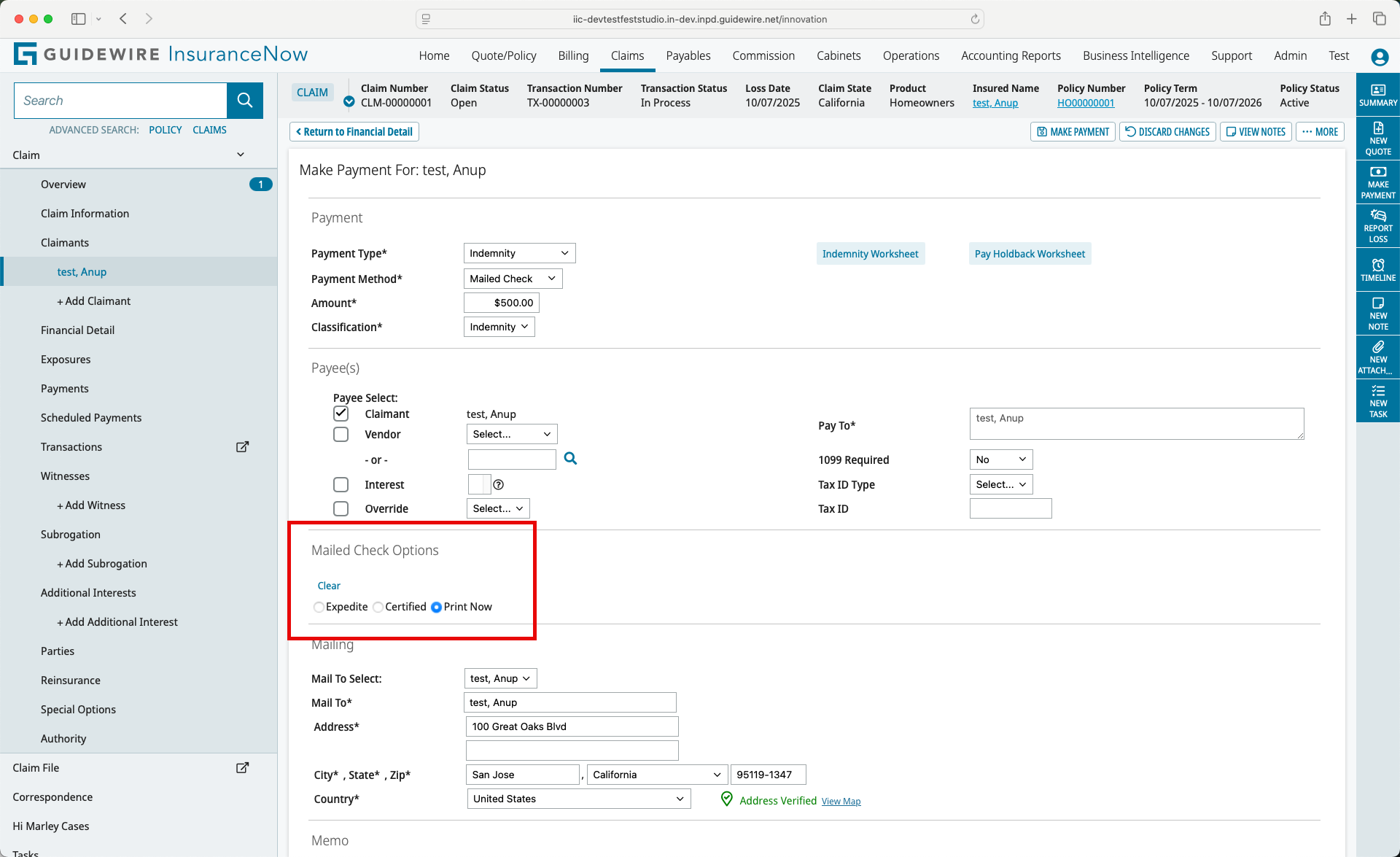The width and height of the screenshot is (1400, 857).
Task: Open Financial Detail in the left navigation
Action: (77, 330)
